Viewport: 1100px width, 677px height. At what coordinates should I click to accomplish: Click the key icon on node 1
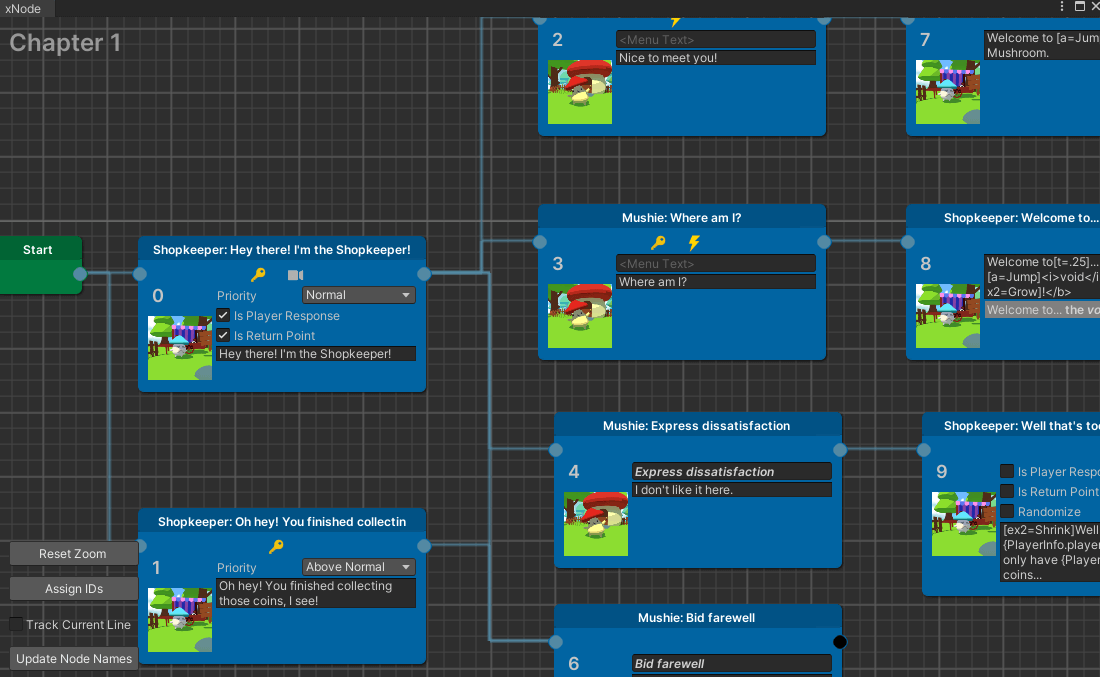(278, 549)
